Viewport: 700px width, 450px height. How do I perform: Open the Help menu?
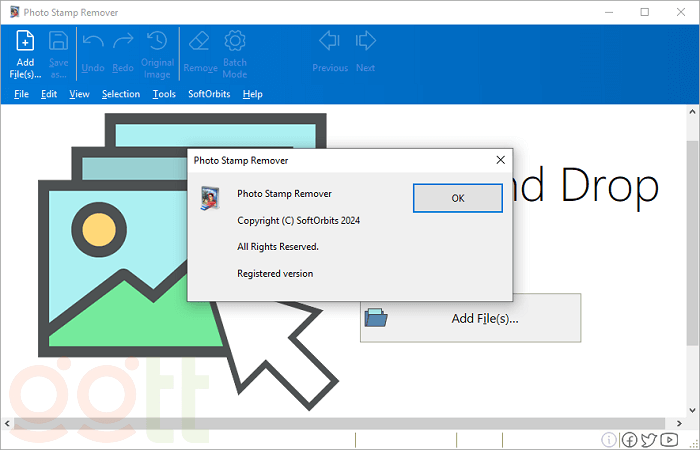point(252,94)
